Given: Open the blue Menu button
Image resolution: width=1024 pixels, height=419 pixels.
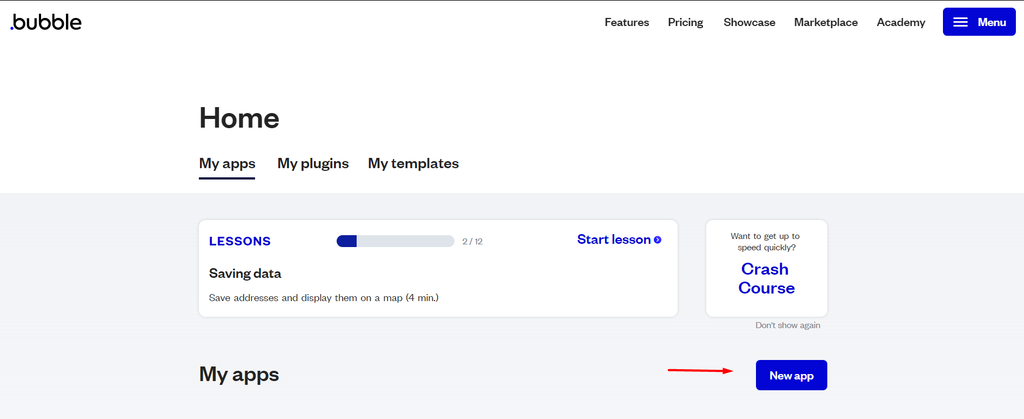Looking at the screenshot, I should point(979,22).
